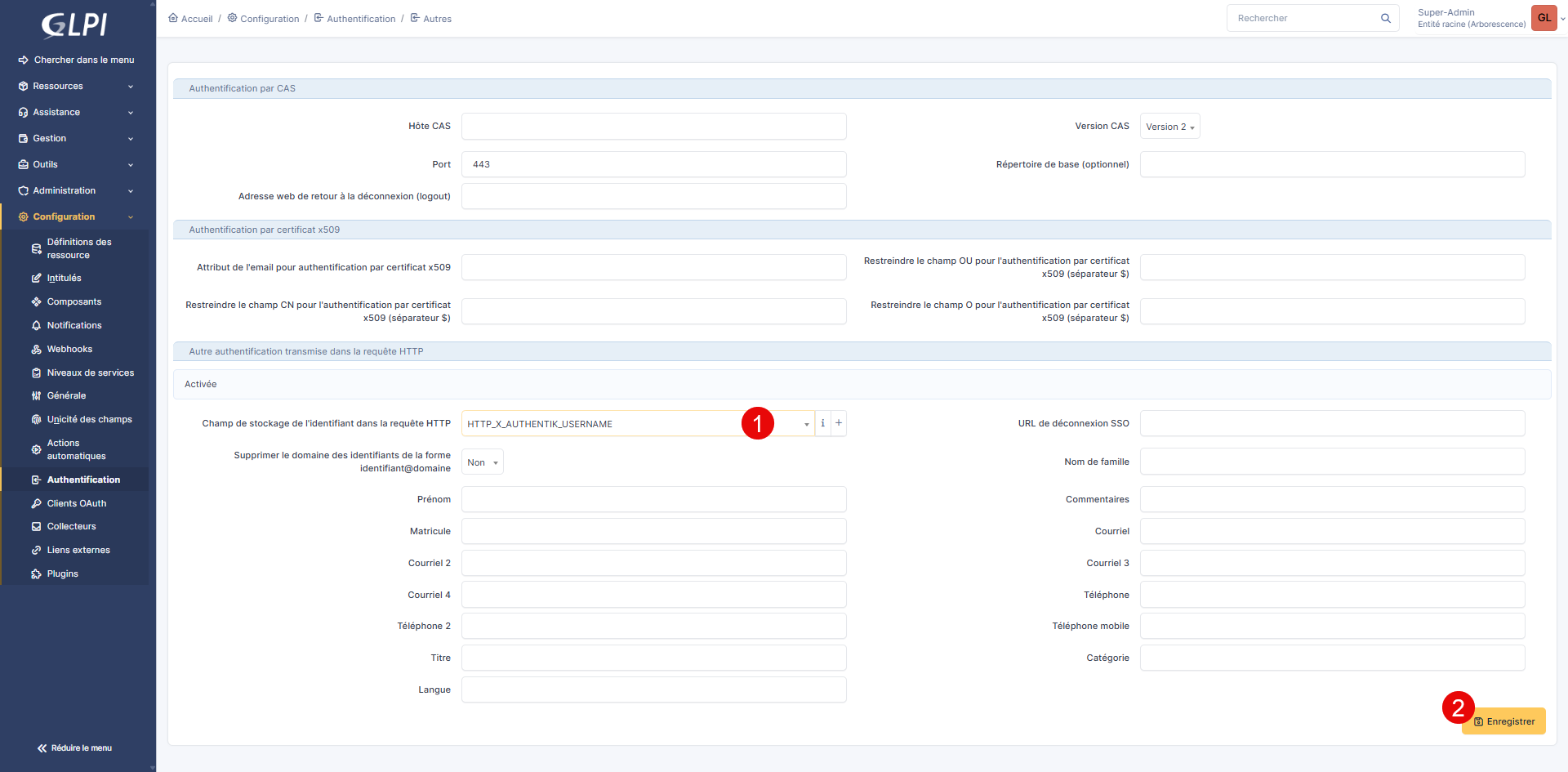Open the GL user avatar menu

pyautogui.click(x=1544, y=18)
